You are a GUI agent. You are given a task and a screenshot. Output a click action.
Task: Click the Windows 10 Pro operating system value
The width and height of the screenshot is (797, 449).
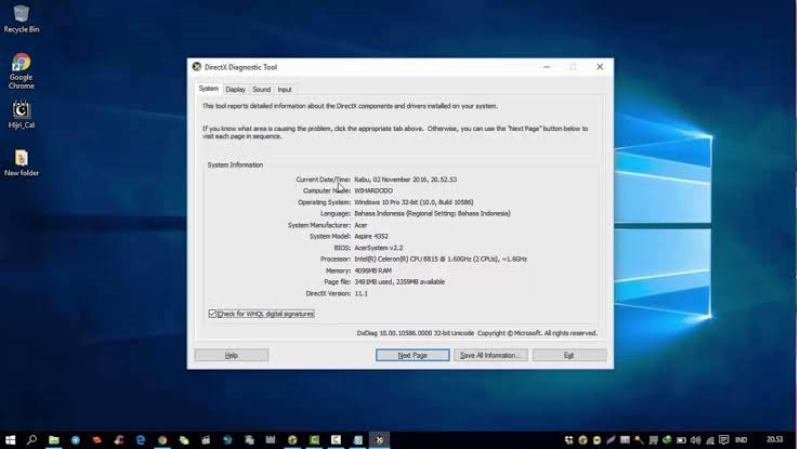(x=414, y=202)
